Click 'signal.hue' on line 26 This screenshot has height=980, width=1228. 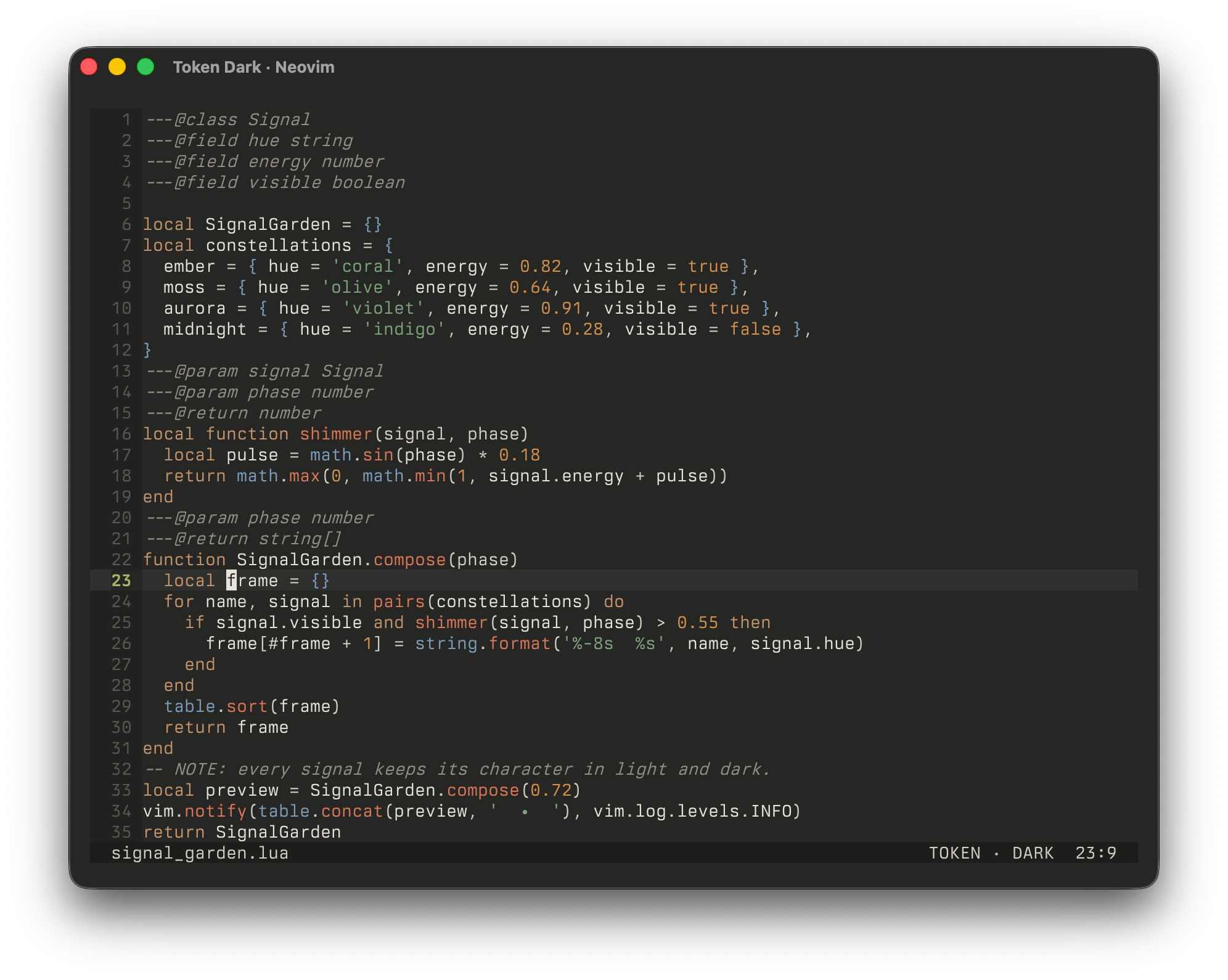[x=803, y=643]
